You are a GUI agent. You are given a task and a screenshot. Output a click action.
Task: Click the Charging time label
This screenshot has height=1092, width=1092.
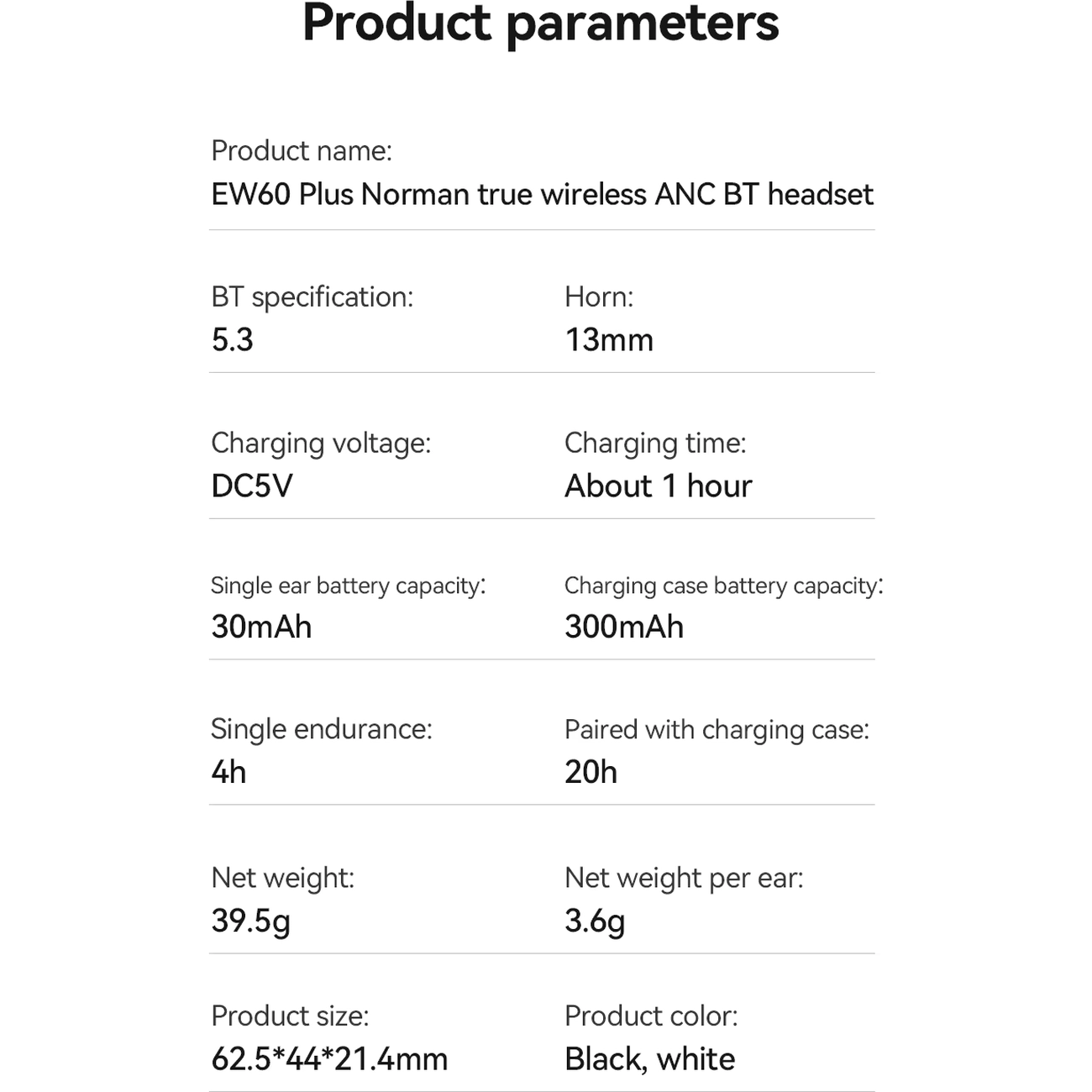pyautogui.click(x=655, y=444)
